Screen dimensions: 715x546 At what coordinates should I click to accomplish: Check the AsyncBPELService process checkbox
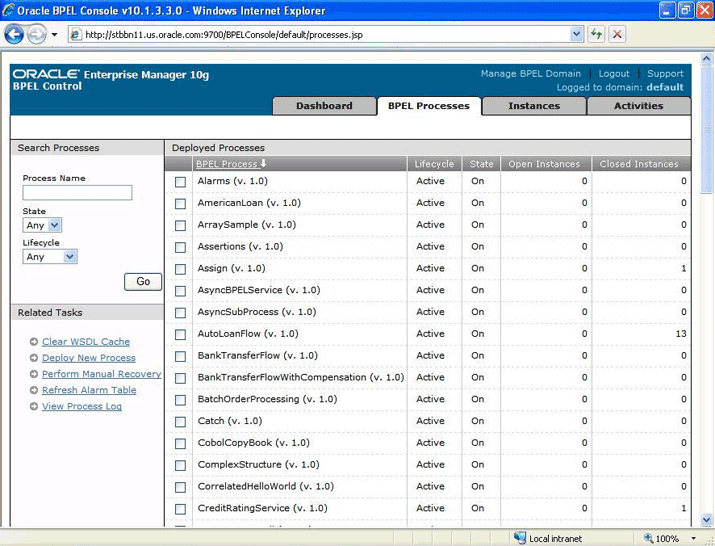pyautogui.click(x=181, y=291)
